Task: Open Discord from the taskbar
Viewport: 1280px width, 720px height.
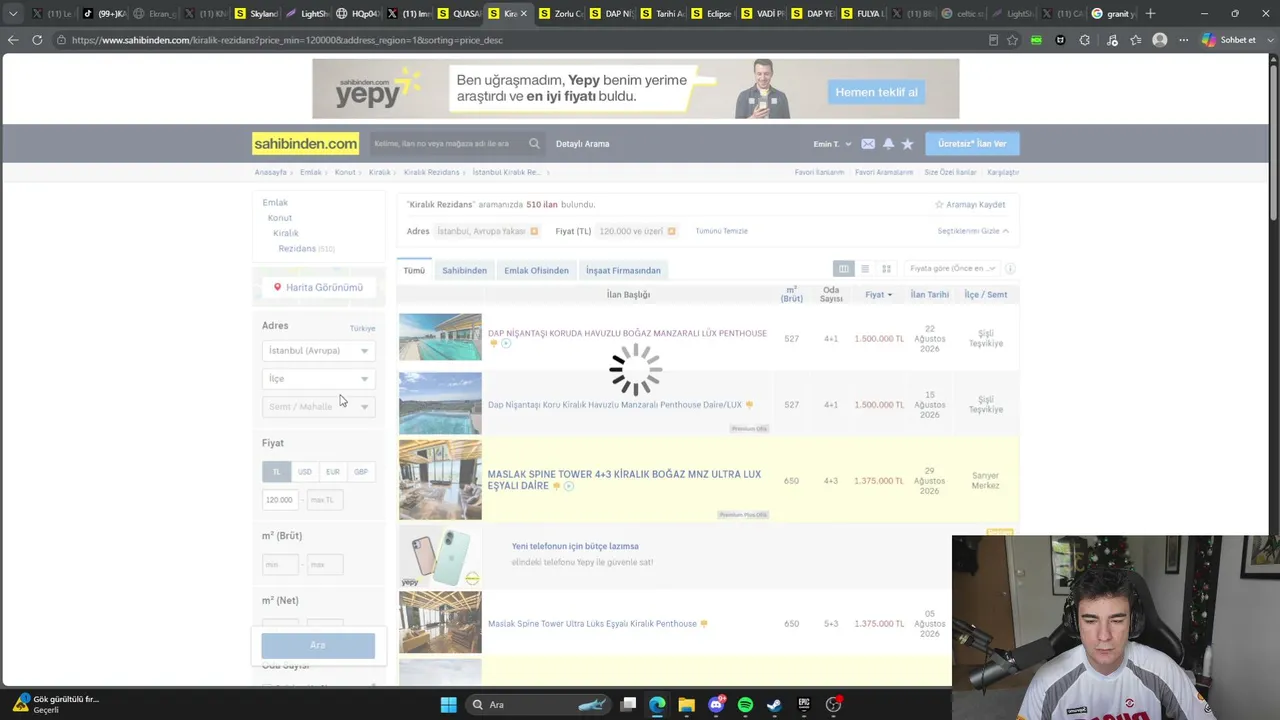Action: click(x=716, y=705)
